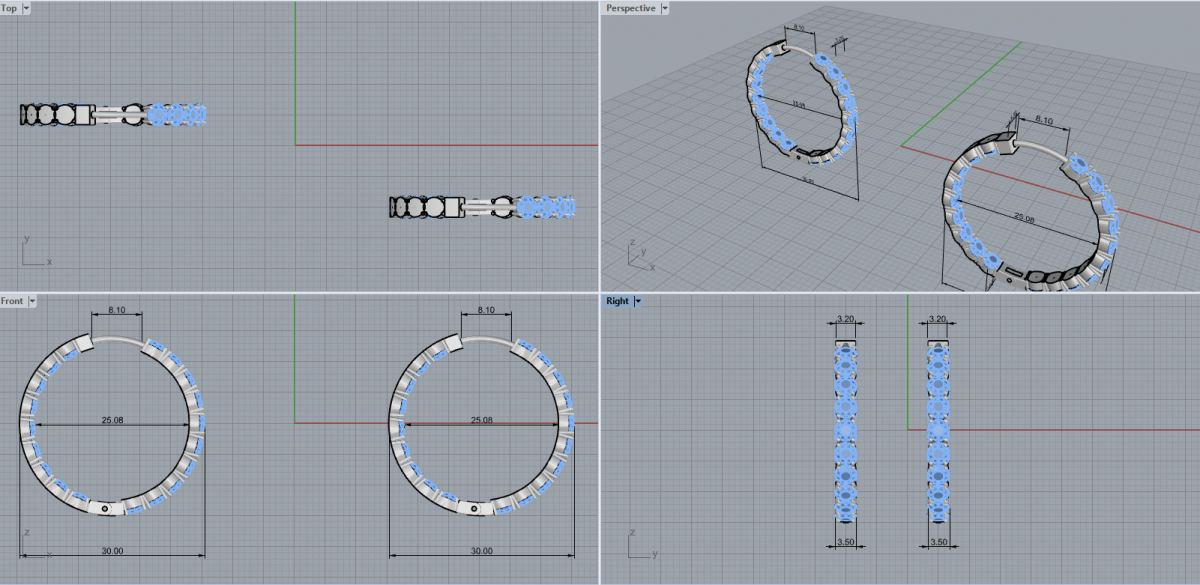Activate the Right viewport title label

(617, 301)
